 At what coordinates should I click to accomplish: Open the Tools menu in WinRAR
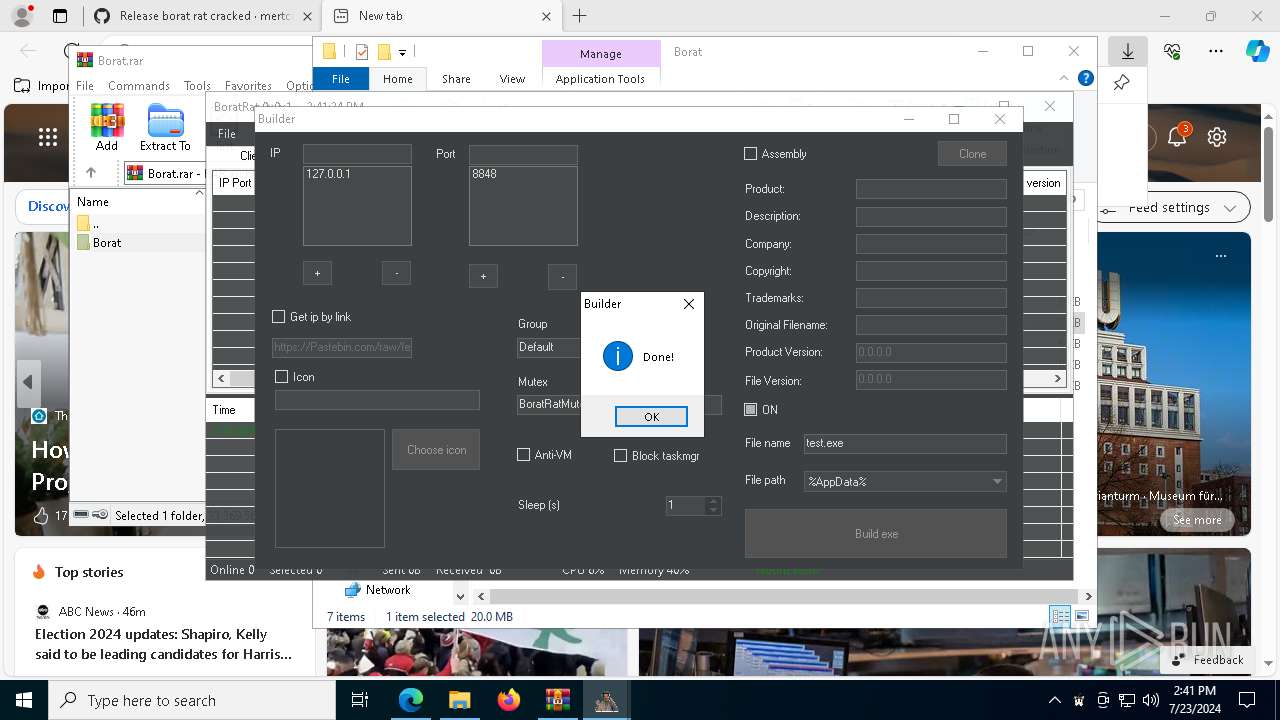pos(197,86)
